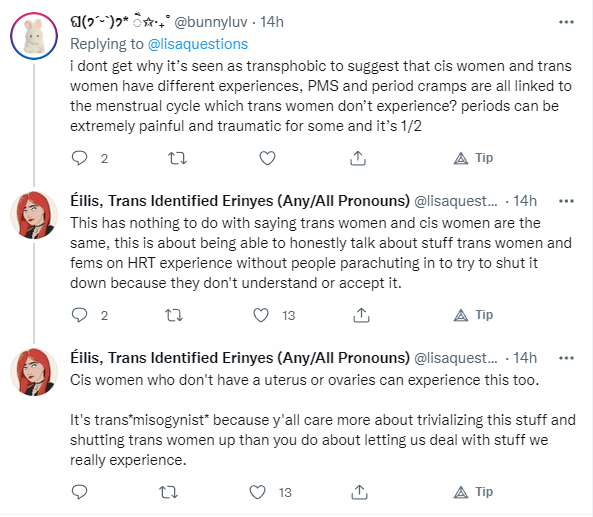593x517 pixels.
Task: Like the middle tweet with 13 likes
Action: 261,315
